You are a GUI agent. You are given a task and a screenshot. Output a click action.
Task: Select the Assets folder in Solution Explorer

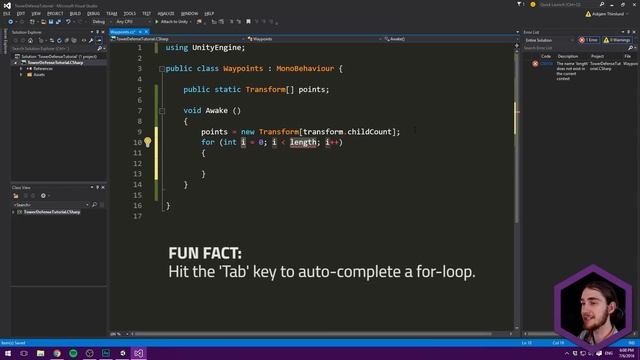39,75
